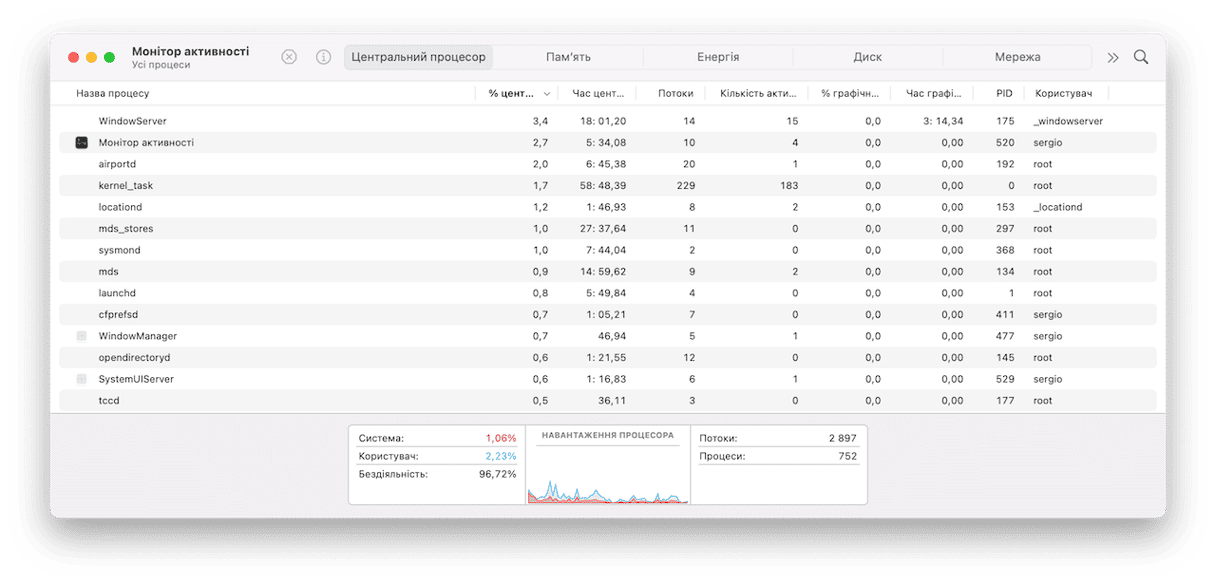Click the _windowserver user cell
Viewport: 1216px width, 584px height.
pyautogui.click(x=1068, y=121)
